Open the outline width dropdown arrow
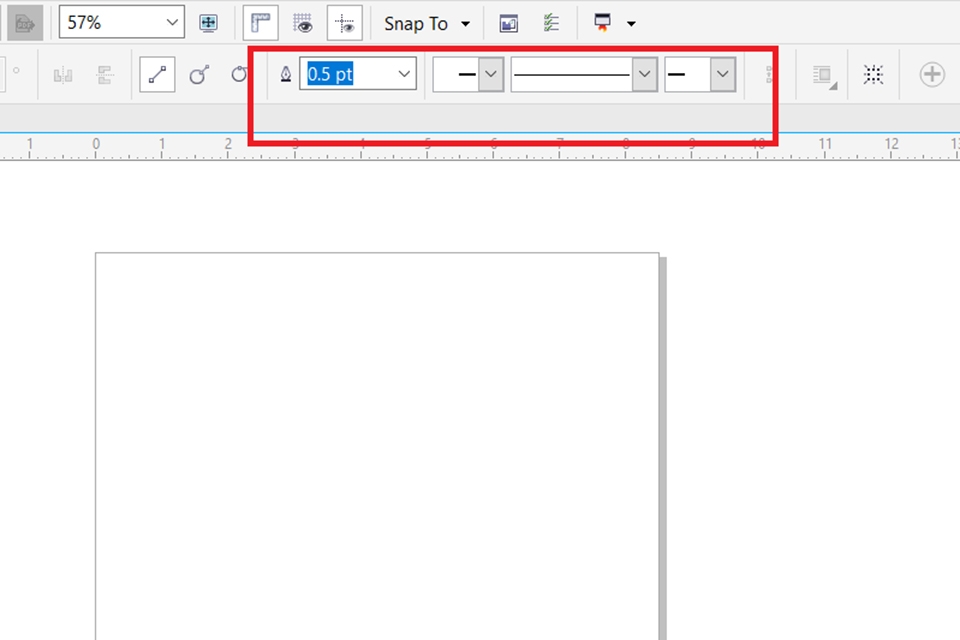Viewport: 960px width, 640px height. pyautogui.click(x=404, y=73)
